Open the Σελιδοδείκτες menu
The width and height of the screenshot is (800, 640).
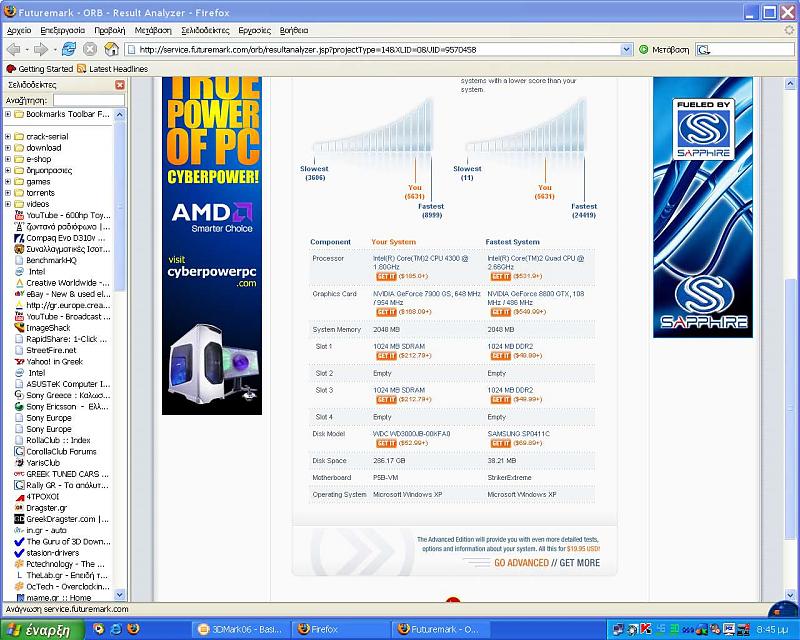[x=205, y=30]
